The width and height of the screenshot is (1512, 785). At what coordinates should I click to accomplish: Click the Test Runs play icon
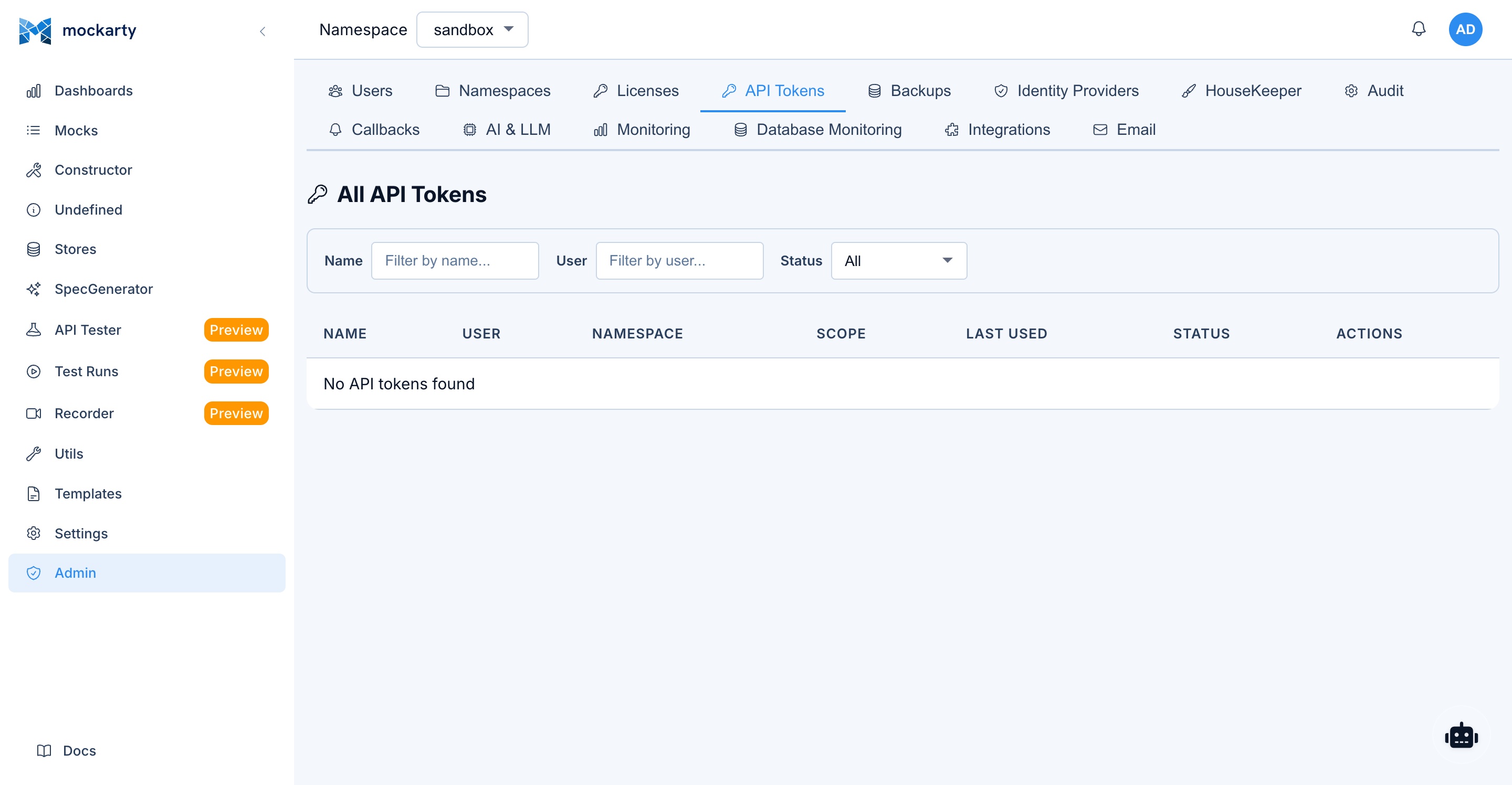point(34,372)
